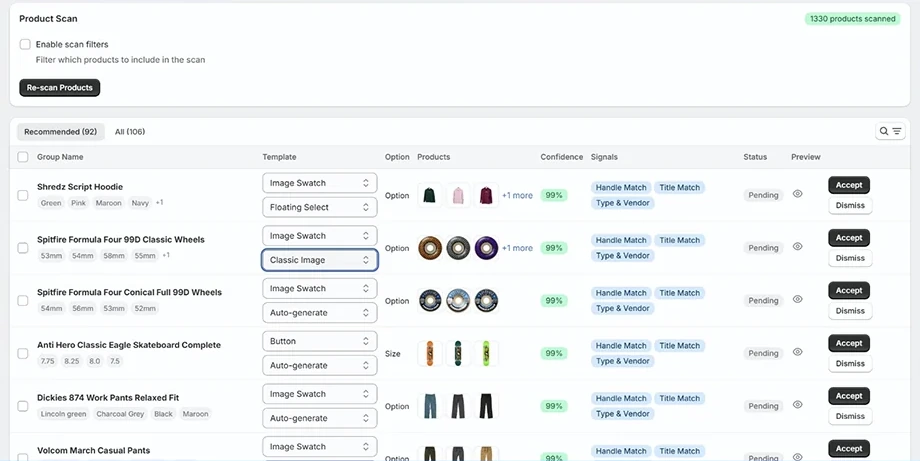Accept the Shredz Script Hoodie group
Viewport: 920px width, 461px height.
(x=849, y=185)
